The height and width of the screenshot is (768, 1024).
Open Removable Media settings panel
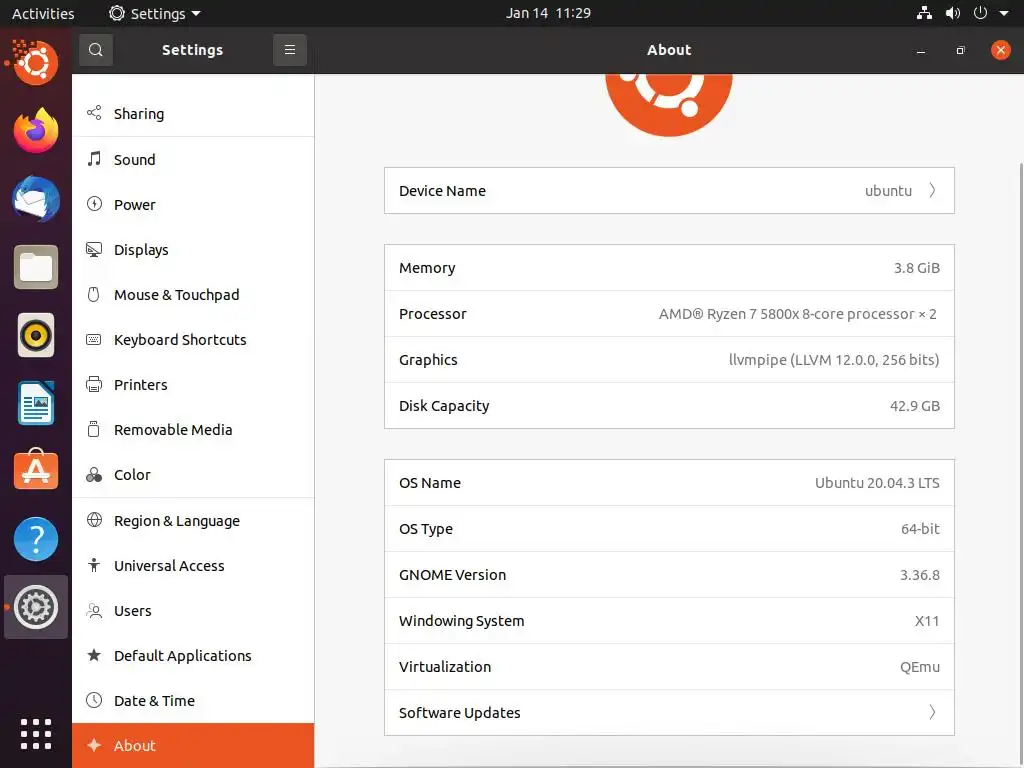tap(193, 430)
